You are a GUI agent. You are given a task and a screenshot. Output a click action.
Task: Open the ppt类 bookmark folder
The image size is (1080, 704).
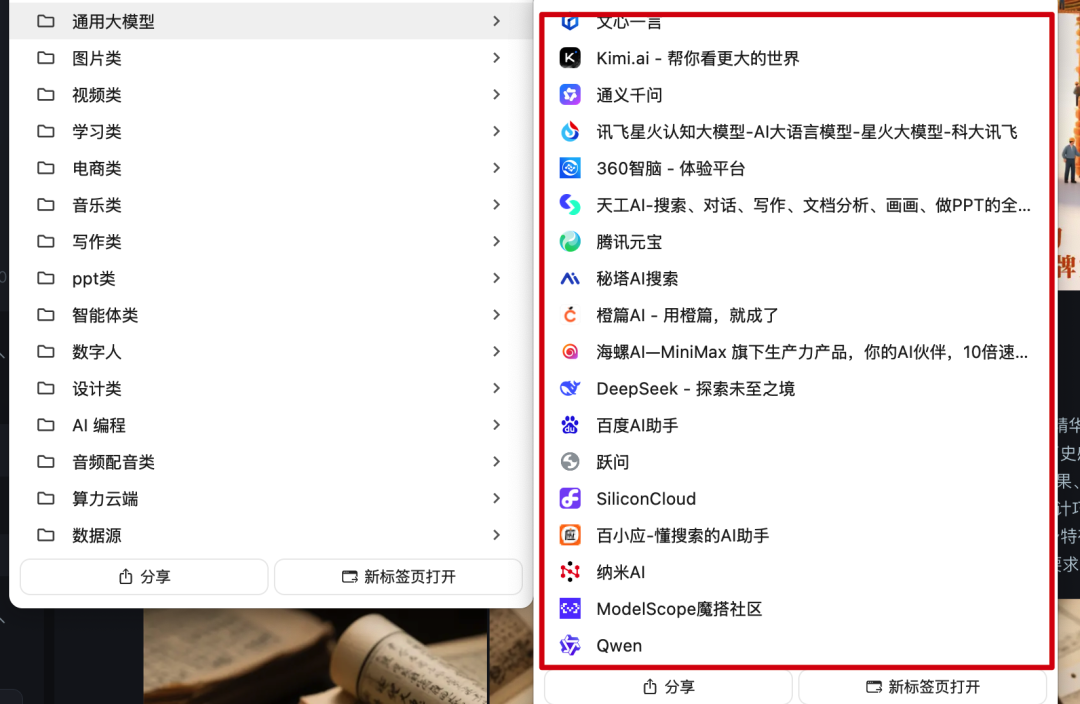point(271,278)
